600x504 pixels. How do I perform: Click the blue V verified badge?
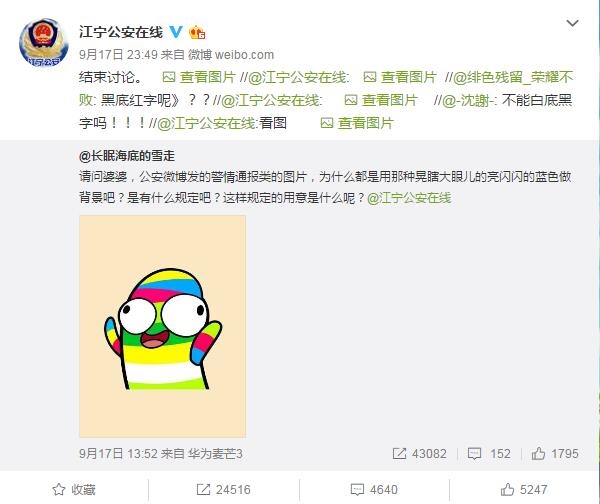(176, 32)
